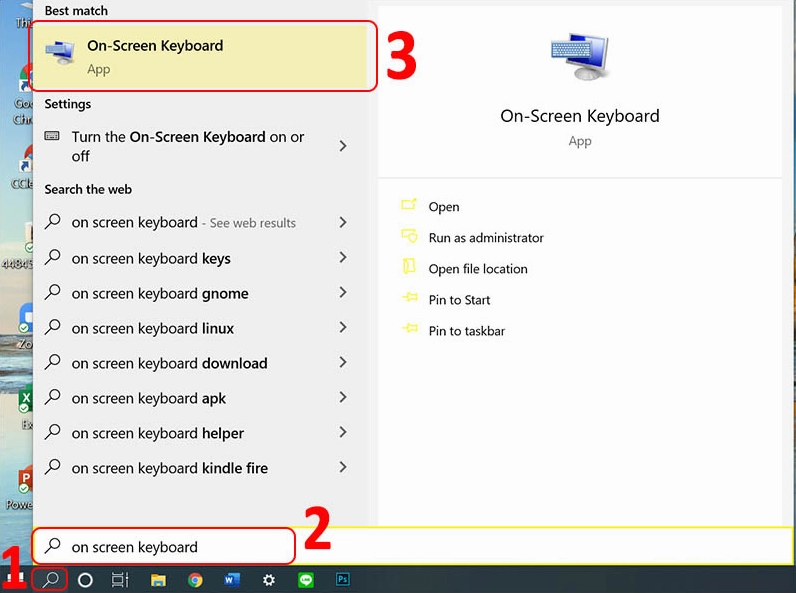The height and width of the screenshot is (593, 796).
Task: Choose Run as administrator
Action: pyautogui.click(x=486, y=238)
